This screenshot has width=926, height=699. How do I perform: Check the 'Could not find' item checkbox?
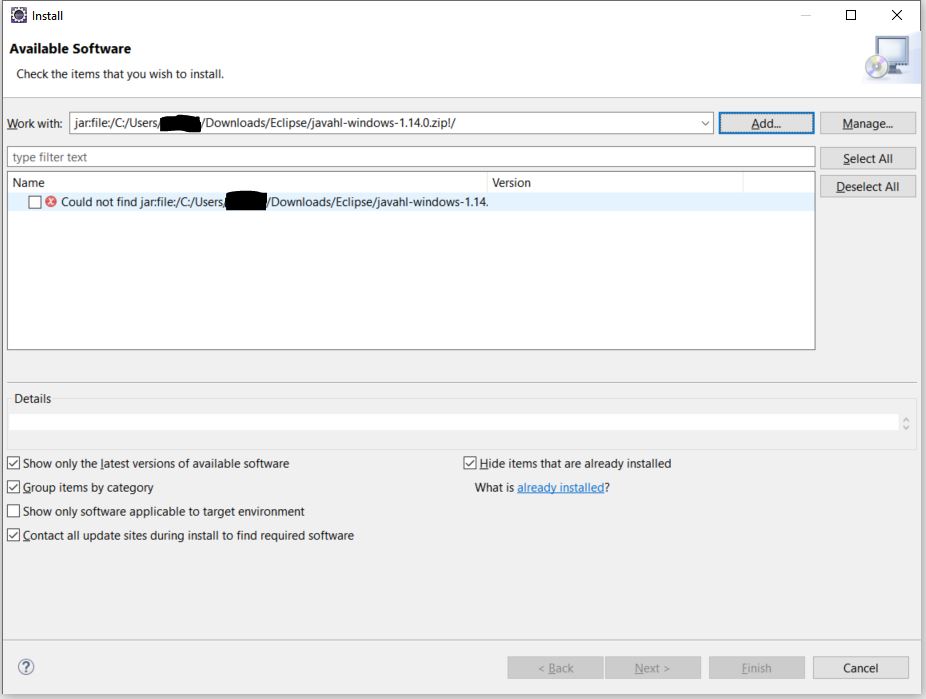pos(35,202)
